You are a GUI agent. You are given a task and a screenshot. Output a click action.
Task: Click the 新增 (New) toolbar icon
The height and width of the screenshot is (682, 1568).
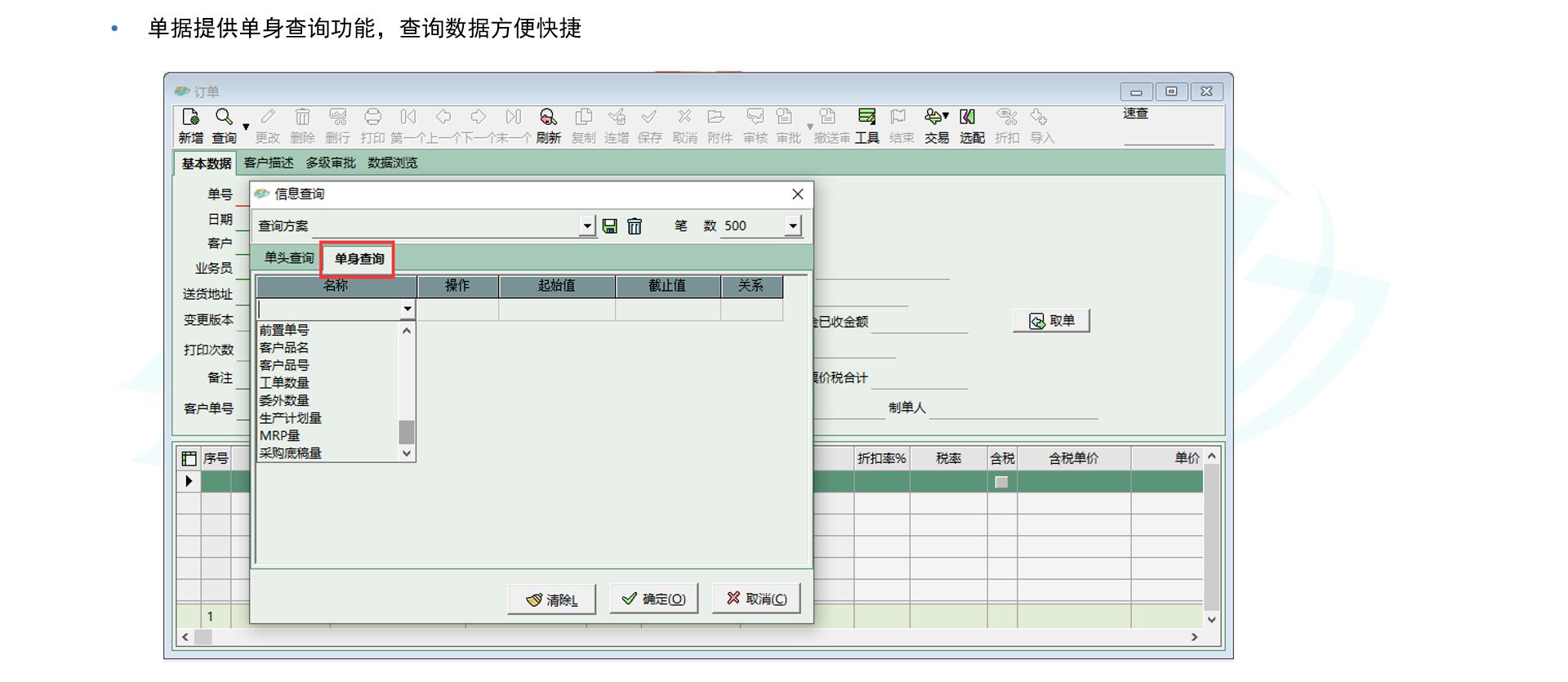[x=190, y=118]
